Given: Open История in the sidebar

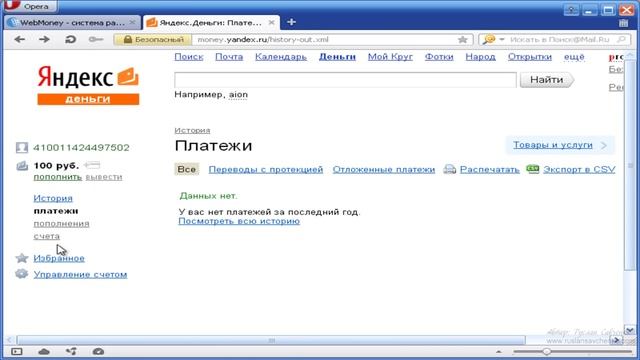Looking at the screenshot, I should pos(53,198).
